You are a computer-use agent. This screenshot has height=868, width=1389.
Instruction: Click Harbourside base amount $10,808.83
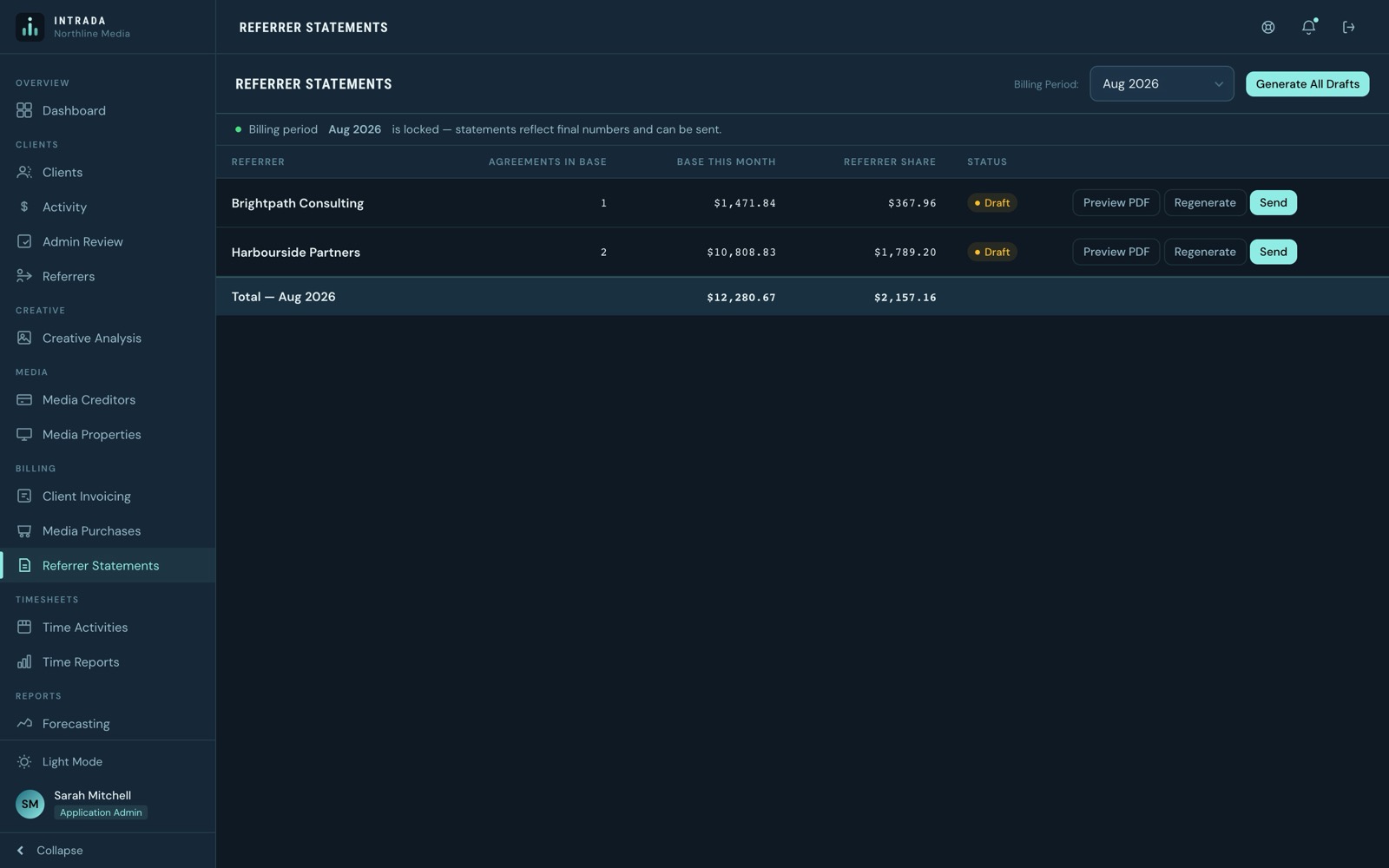(741, 252)
